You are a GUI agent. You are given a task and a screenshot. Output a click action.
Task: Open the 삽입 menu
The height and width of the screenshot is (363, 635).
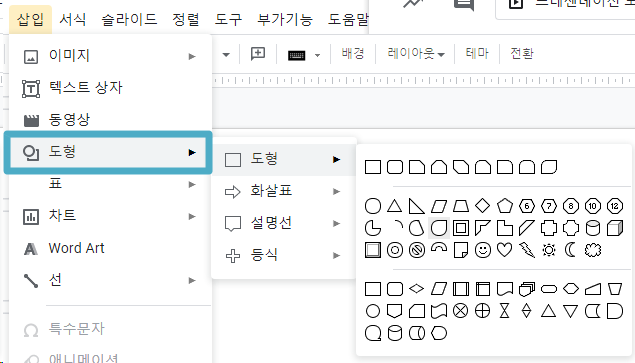(30, 19)
